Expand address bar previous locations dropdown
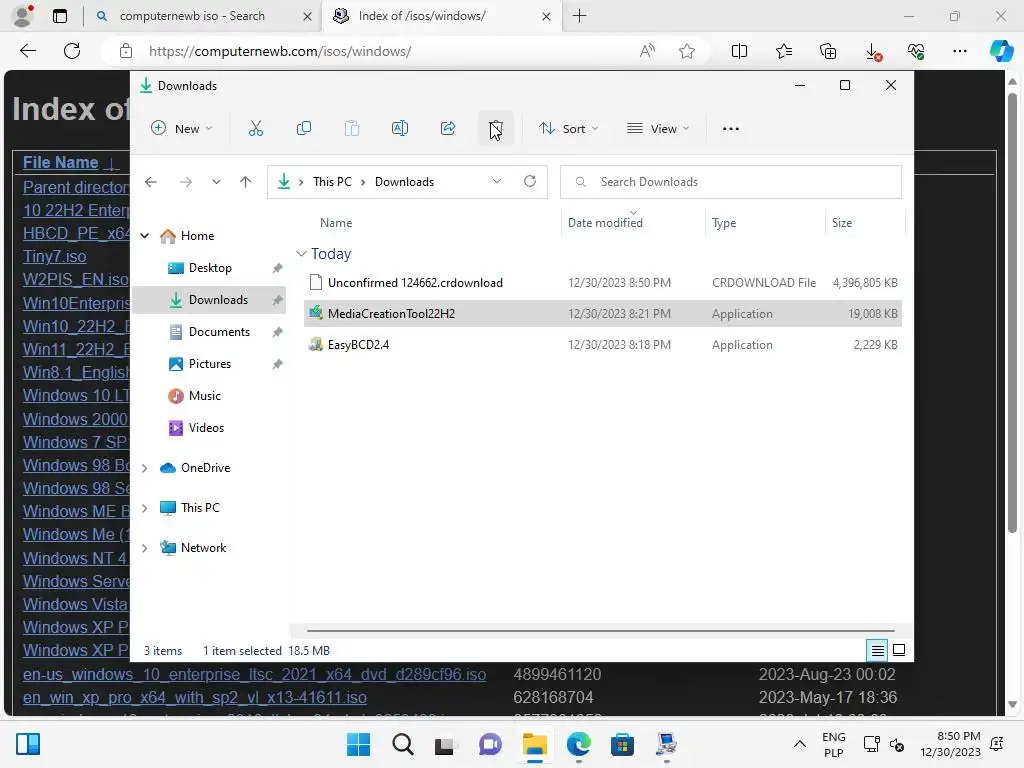Screen dimensions: 1024x768 click(x=497, y=182)
